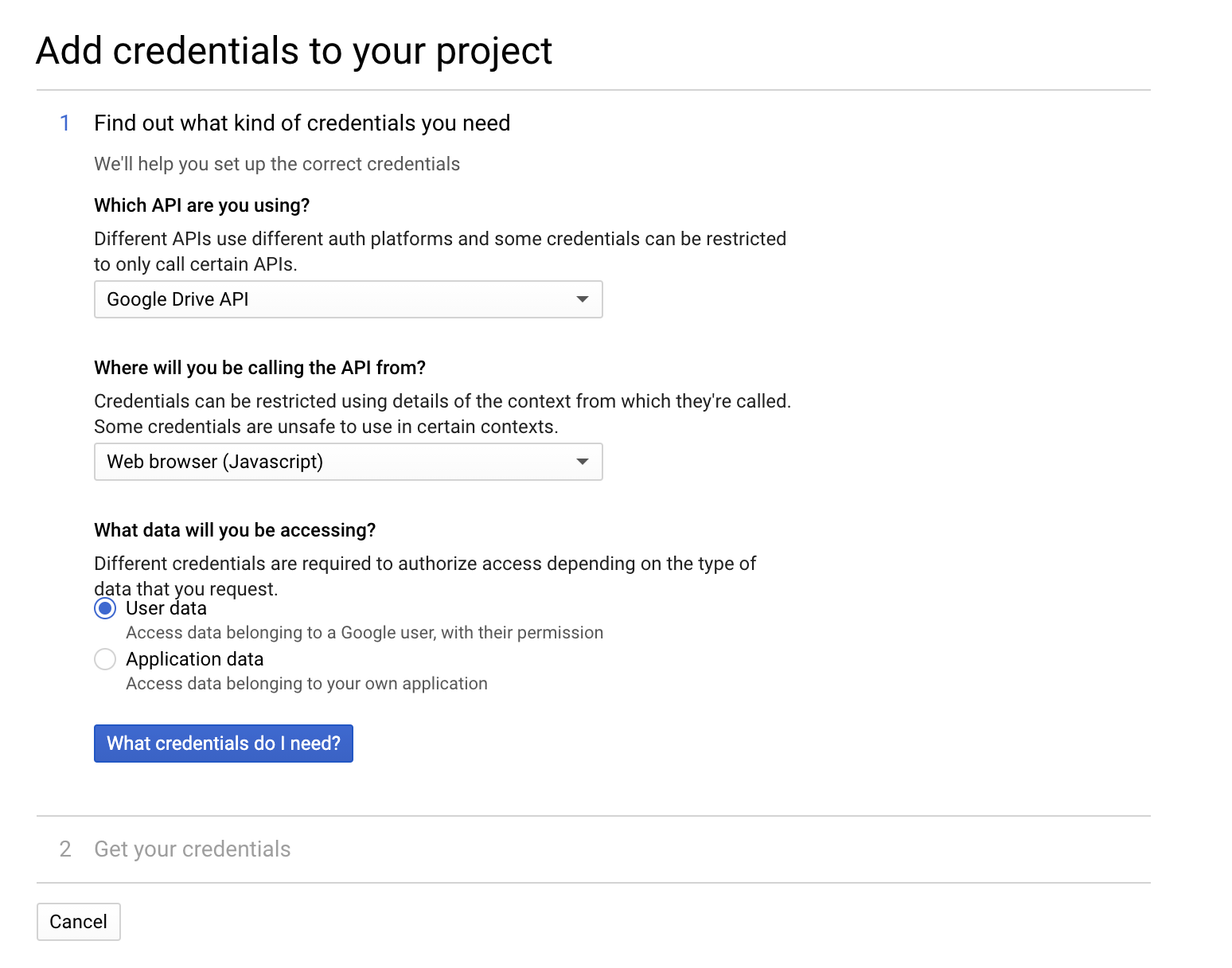Click the 'Application data' option label
This screenshot has width=1232, height=968.
click(x=195, y=660)
